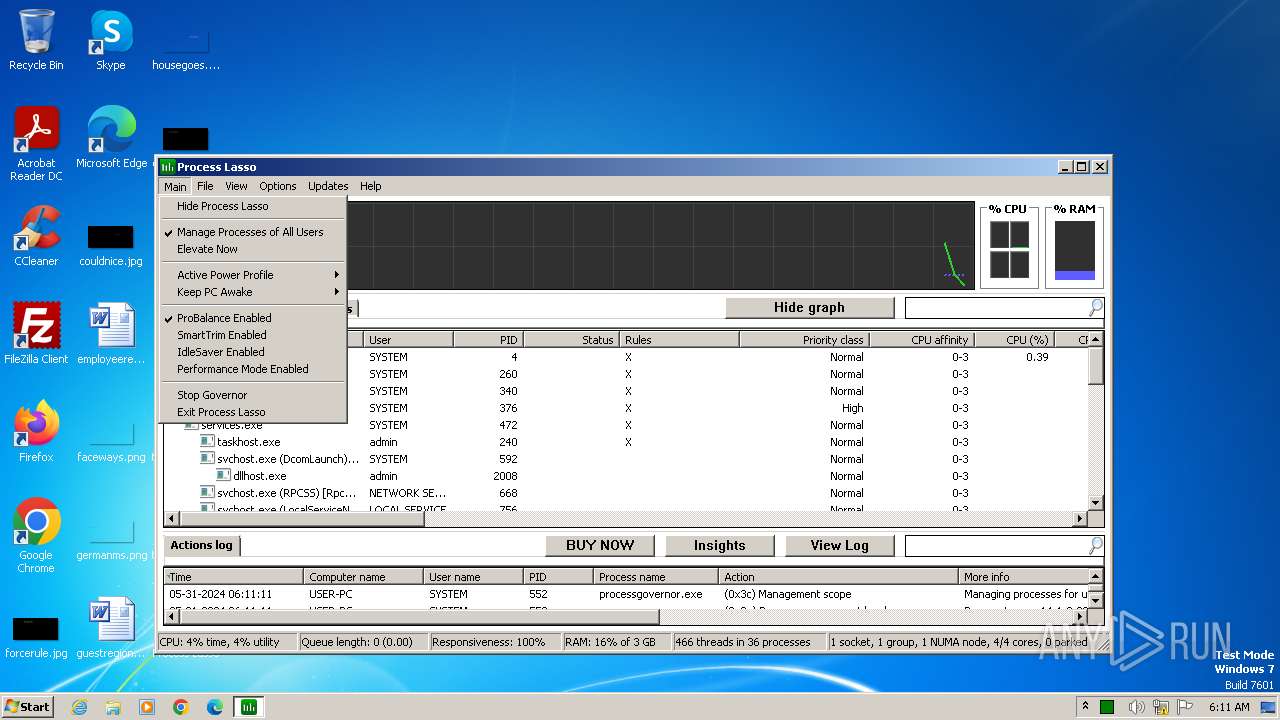Open Internet Explorer from the taskbar

(79, 707)
